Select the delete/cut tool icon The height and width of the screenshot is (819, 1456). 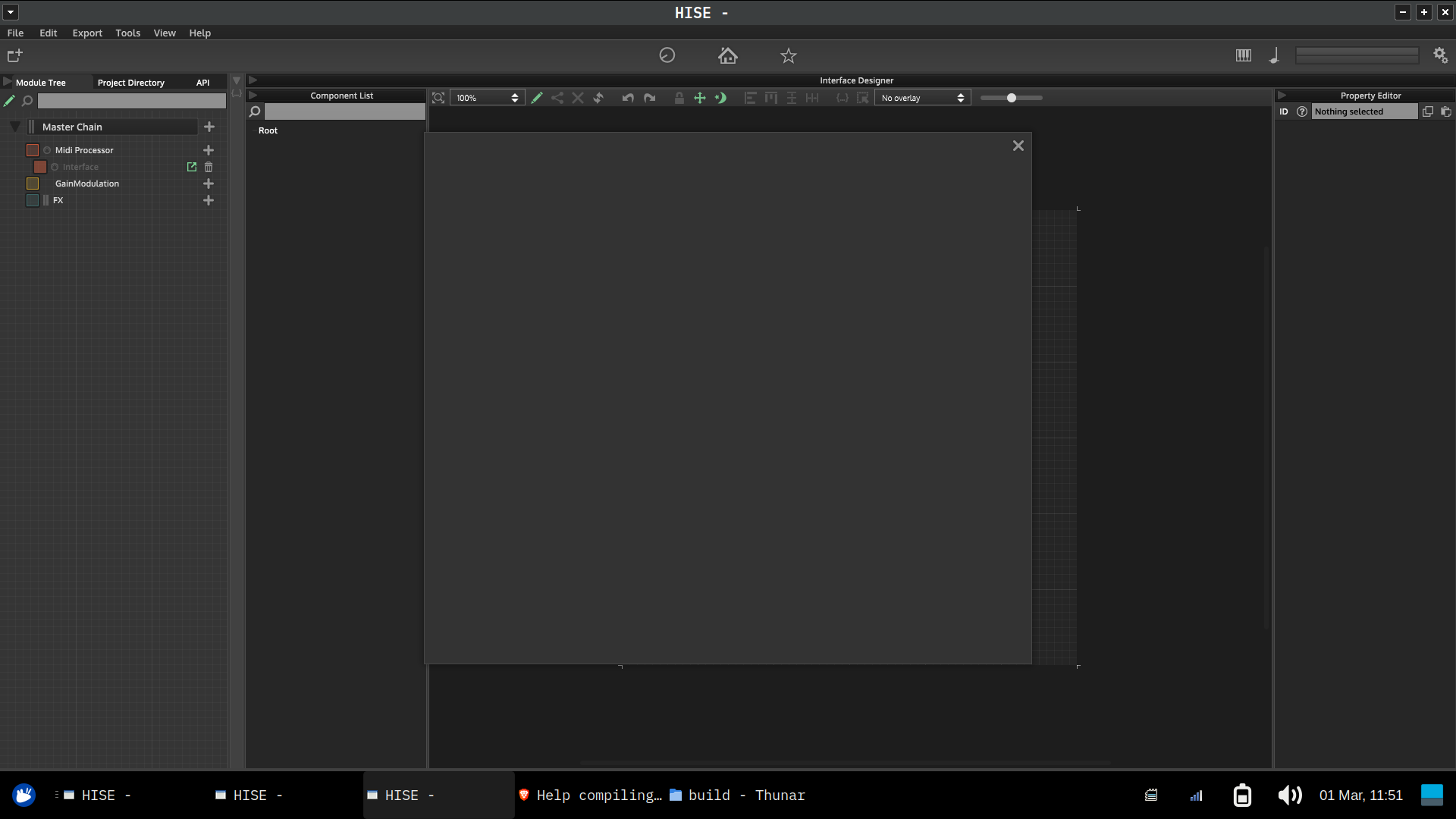578,98
